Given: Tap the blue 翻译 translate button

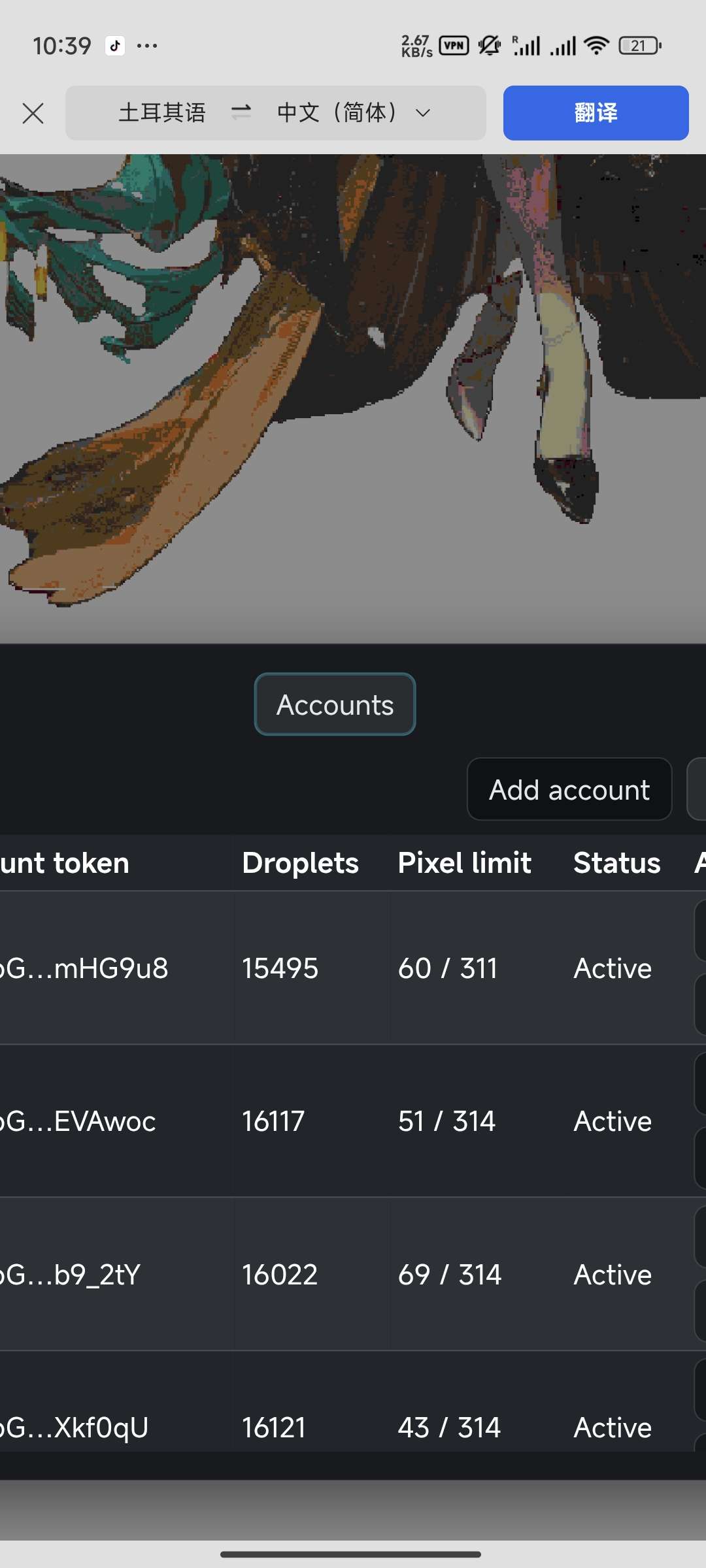Looking at the screenshot, I should (596, 113).
